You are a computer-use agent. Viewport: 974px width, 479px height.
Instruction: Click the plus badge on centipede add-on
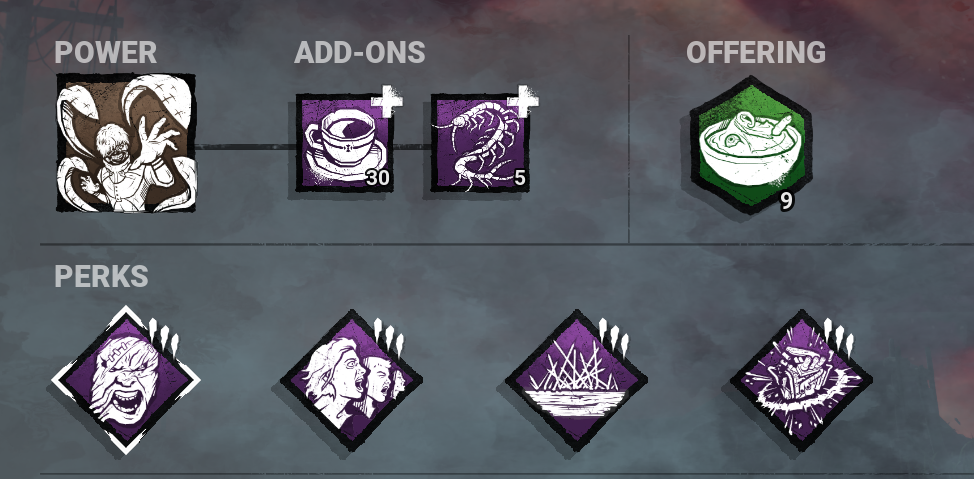[523, 101]
